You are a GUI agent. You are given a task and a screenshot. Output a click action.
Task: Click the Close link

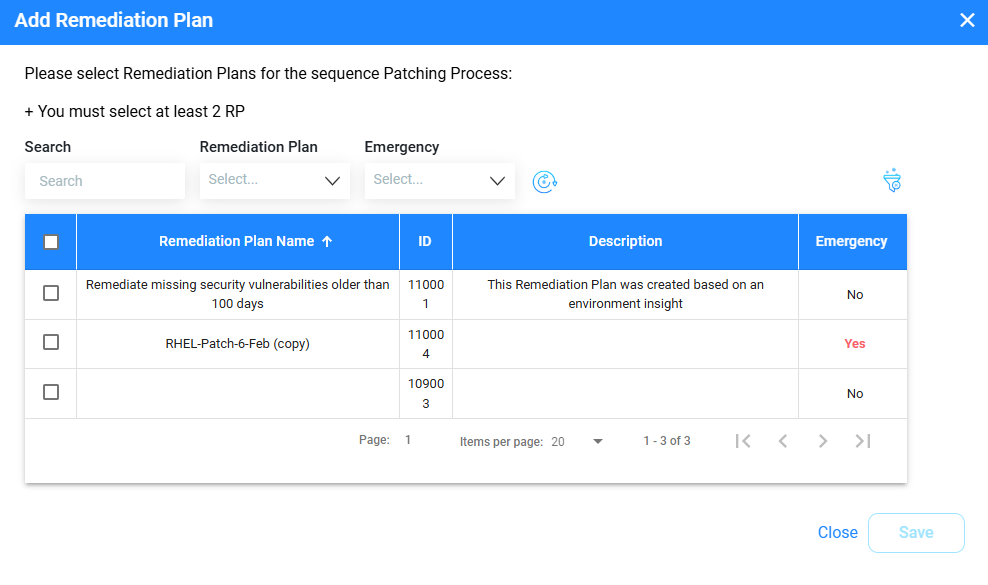837,533
